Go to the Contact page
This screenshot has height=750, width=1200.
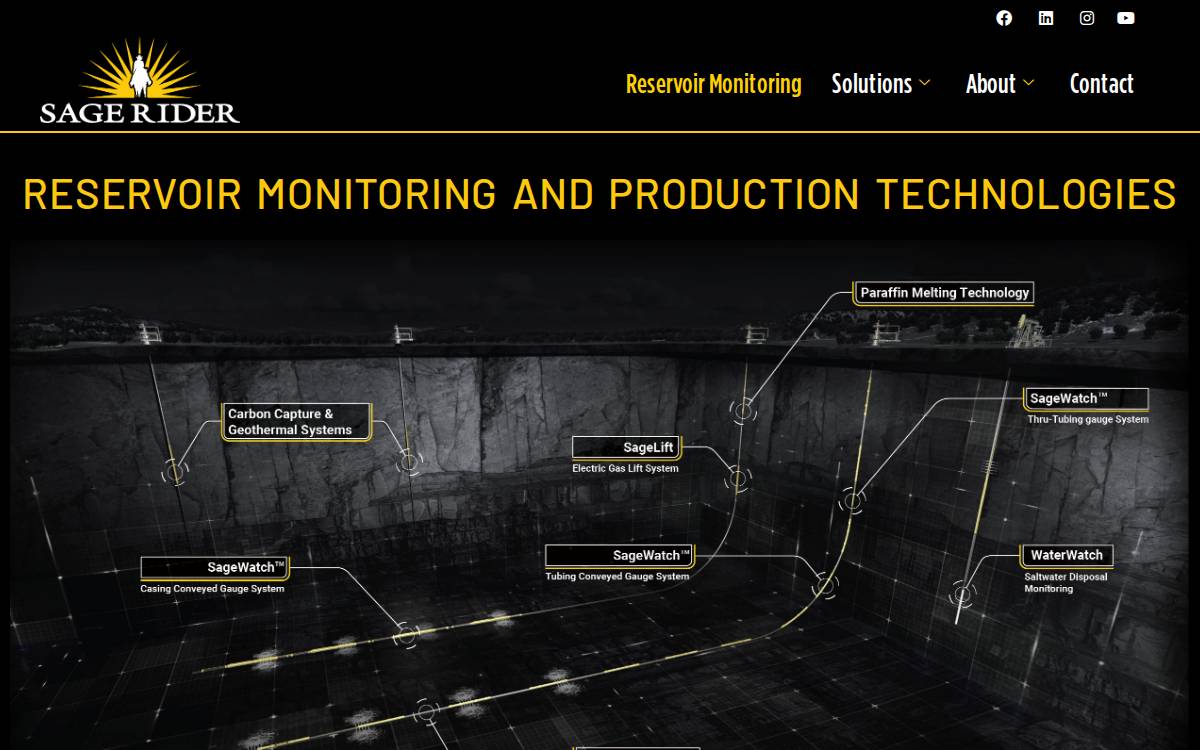[x=1101, y=84]
